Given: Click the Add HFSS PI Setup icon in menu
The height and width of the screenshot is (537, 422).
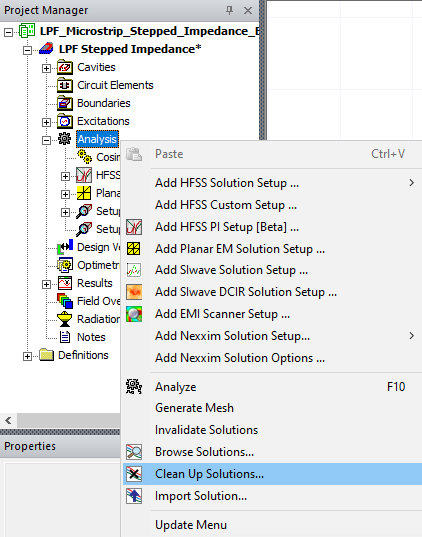Looking at the screenshot, I should click(134, 227).
